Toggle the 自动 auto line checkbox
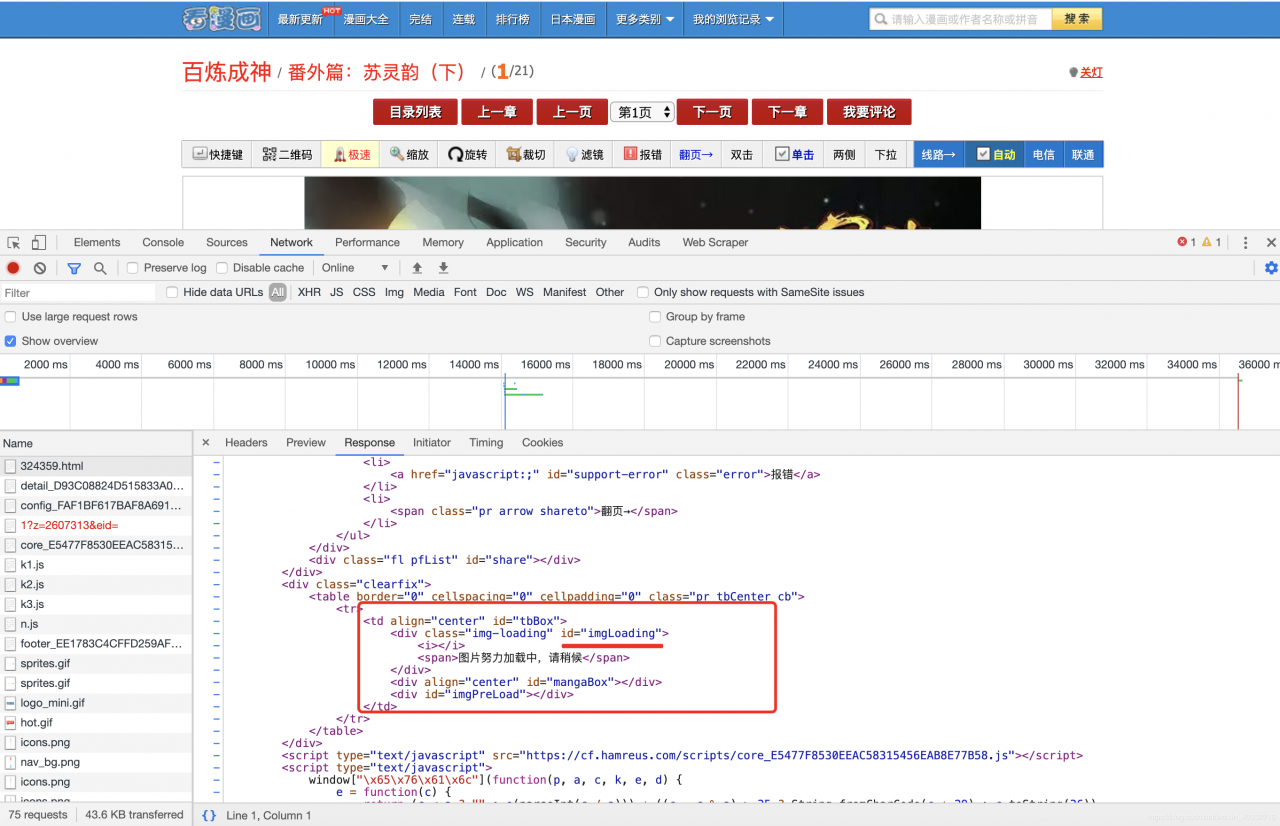The width and height of the screenshot is (1280, 826). pyautogui.click(x=983, y=154)
